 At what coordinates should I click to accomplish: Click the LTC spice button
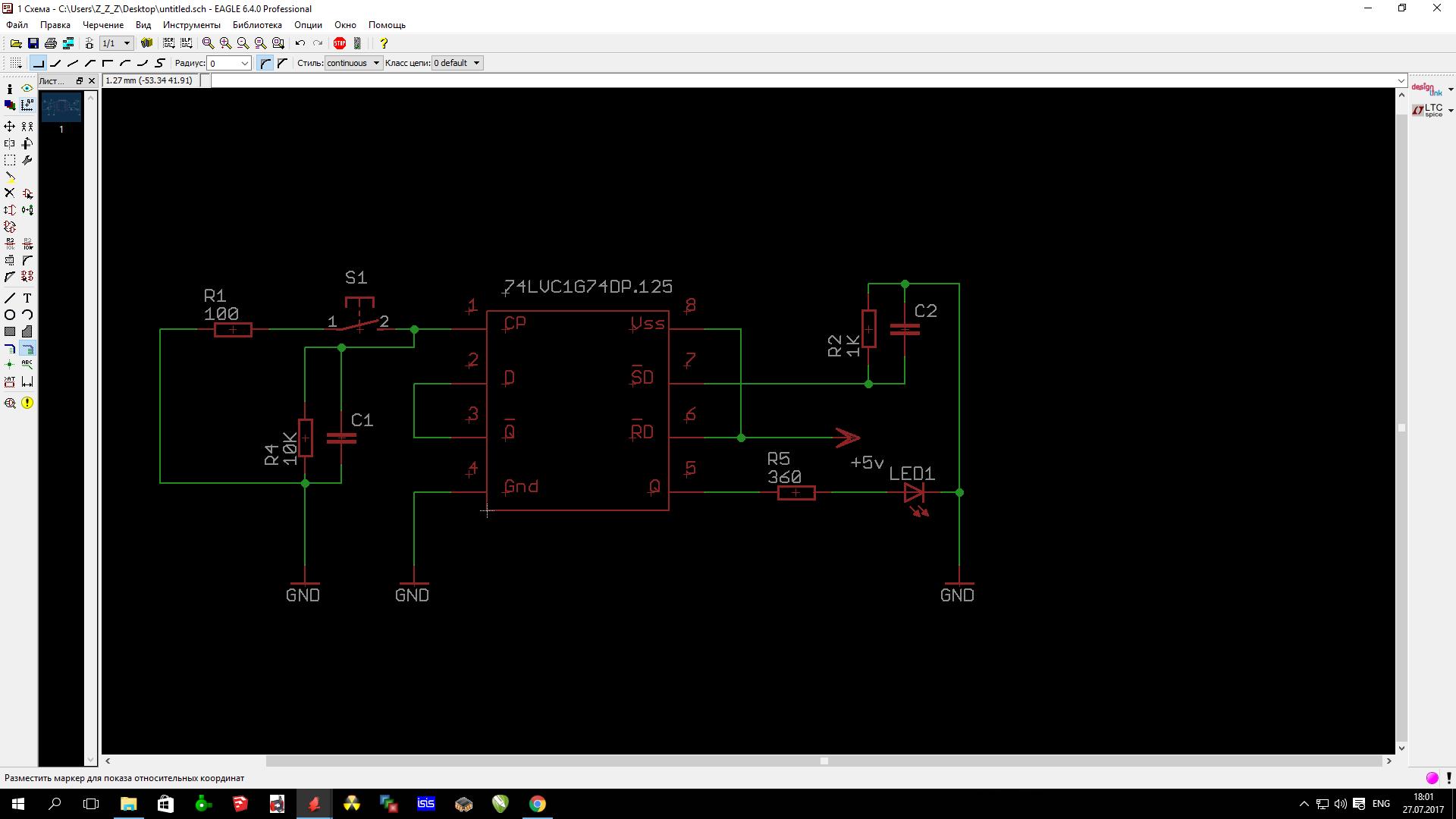1430,111
